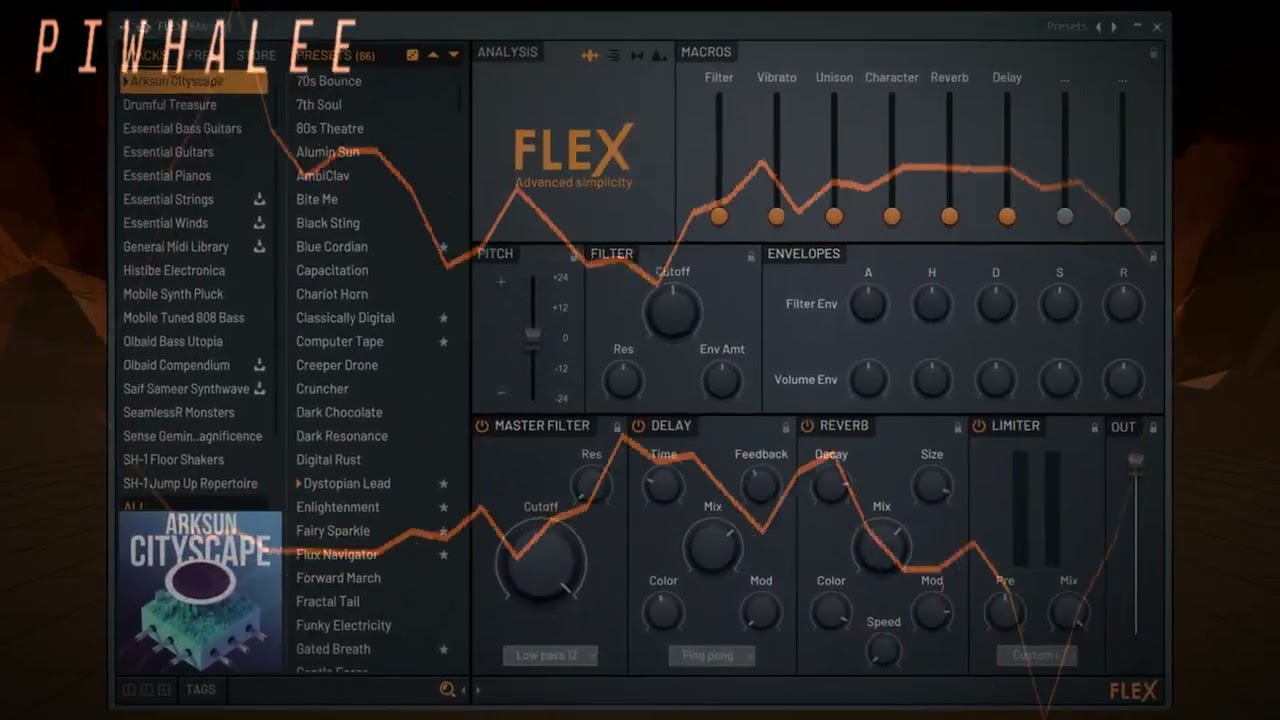Download the Olbaid Compendium pack
This screenshot has width=1280, height=720.
259,365
